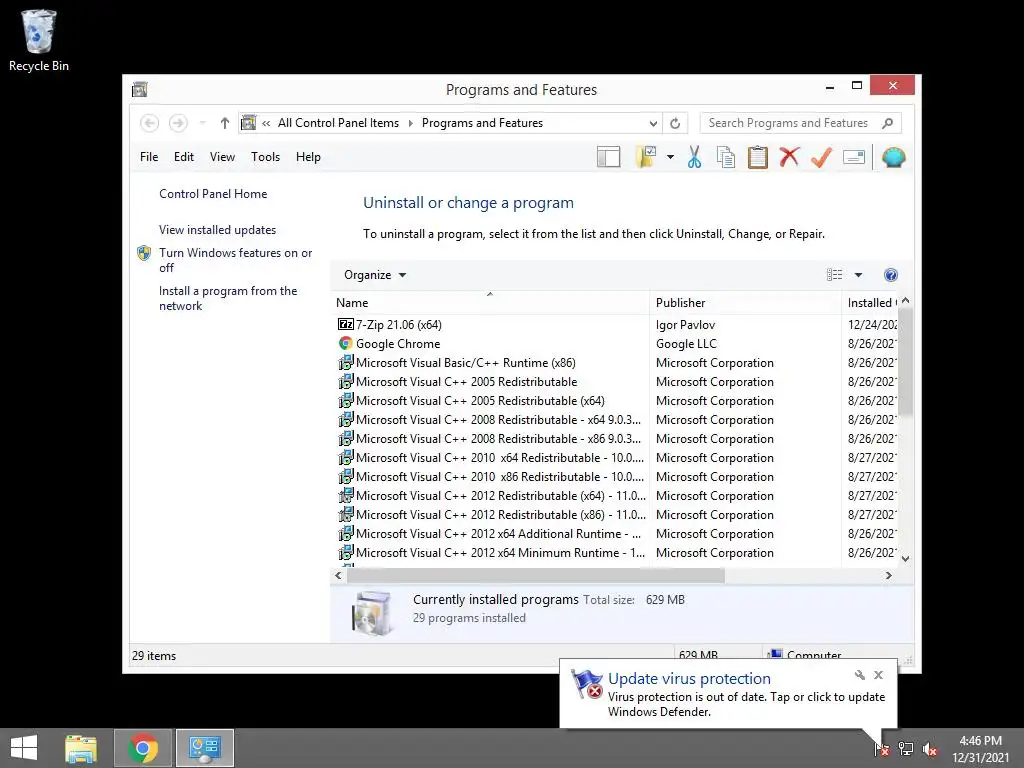1024x768 pixels.
Task: Select the 7-Zip 21.06 (x64) entry
Action: (398, 325)
